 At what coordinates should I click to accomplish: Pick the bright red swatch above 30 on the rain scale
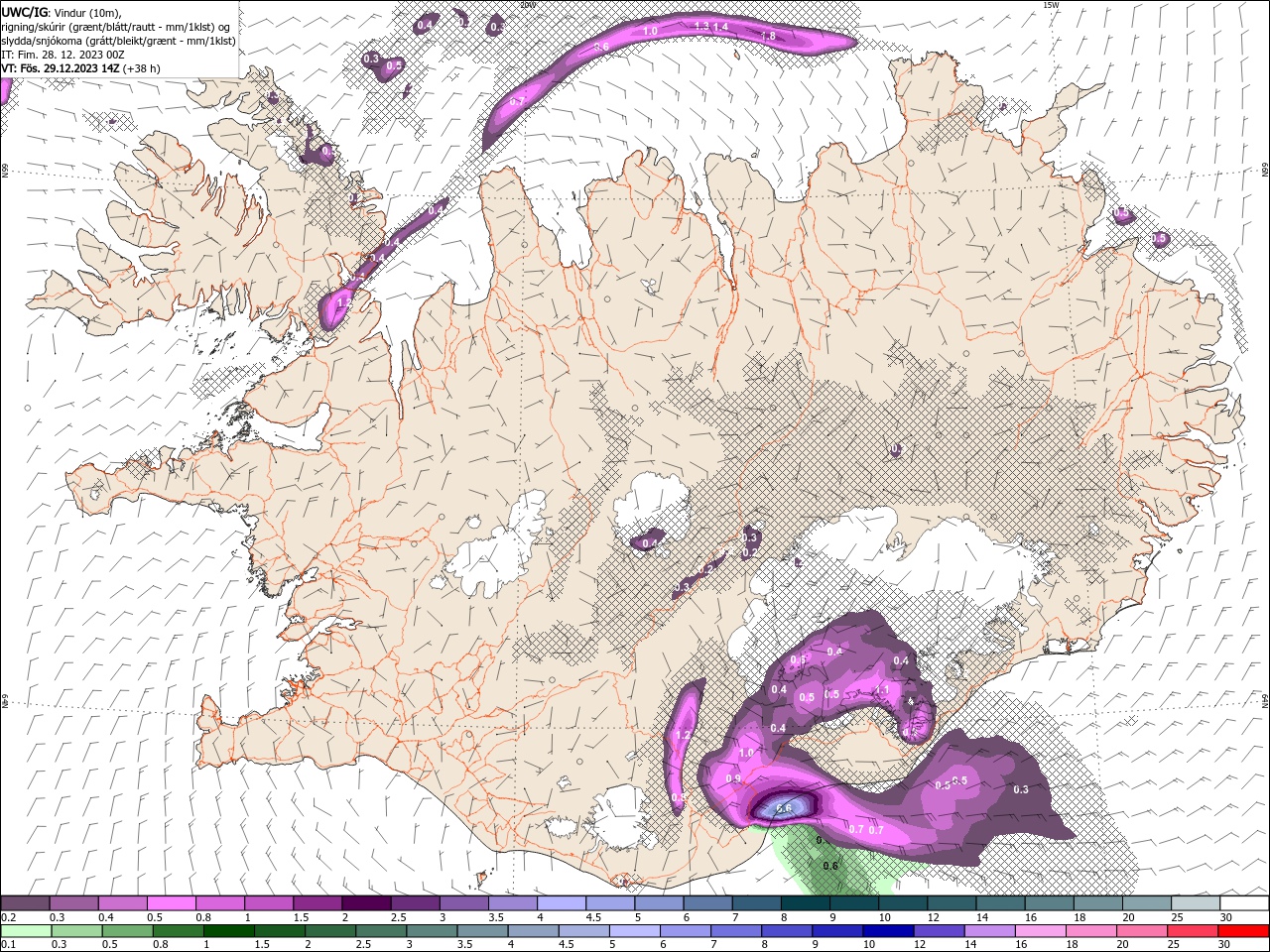1243,930
